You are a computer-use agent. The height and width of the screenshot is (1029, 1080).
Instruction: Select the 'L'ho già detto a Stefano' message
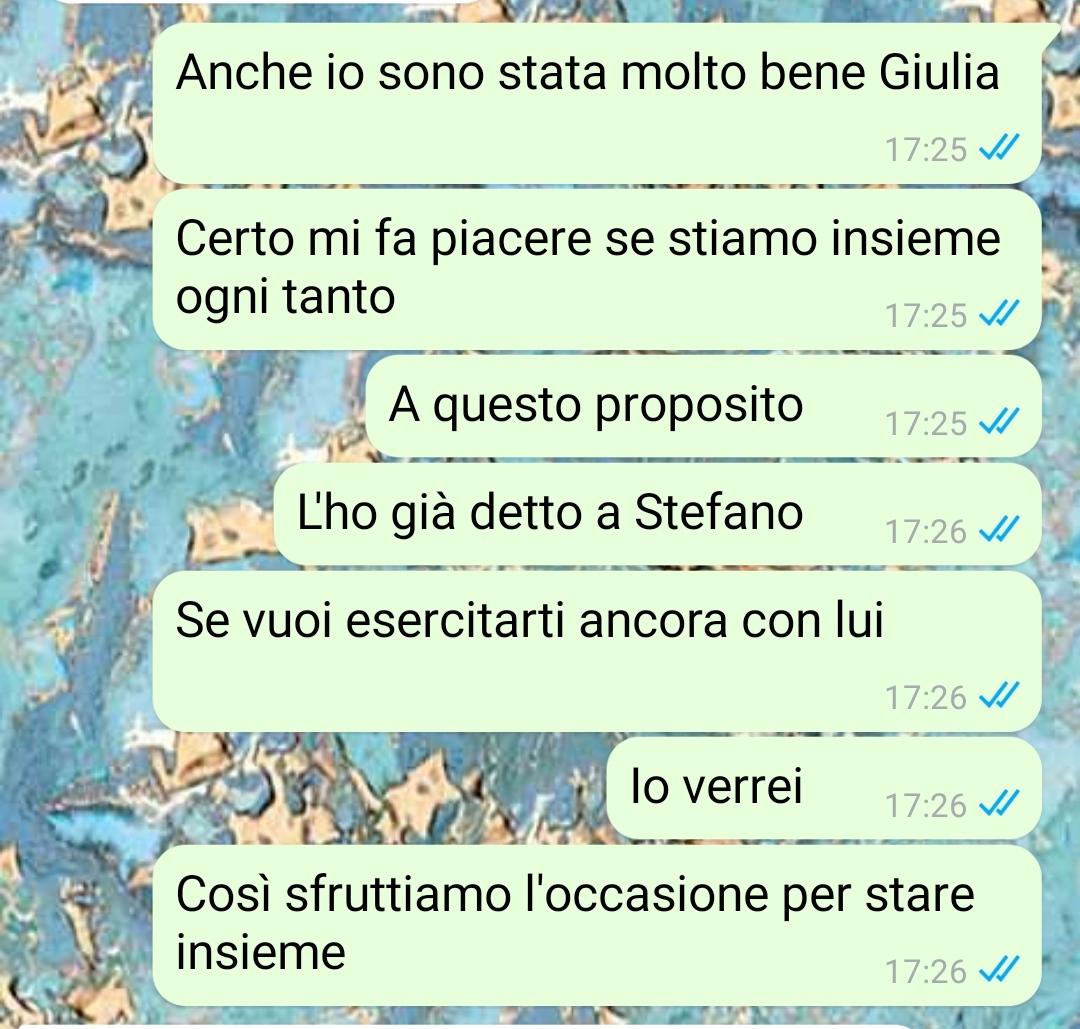click(658, 515)
